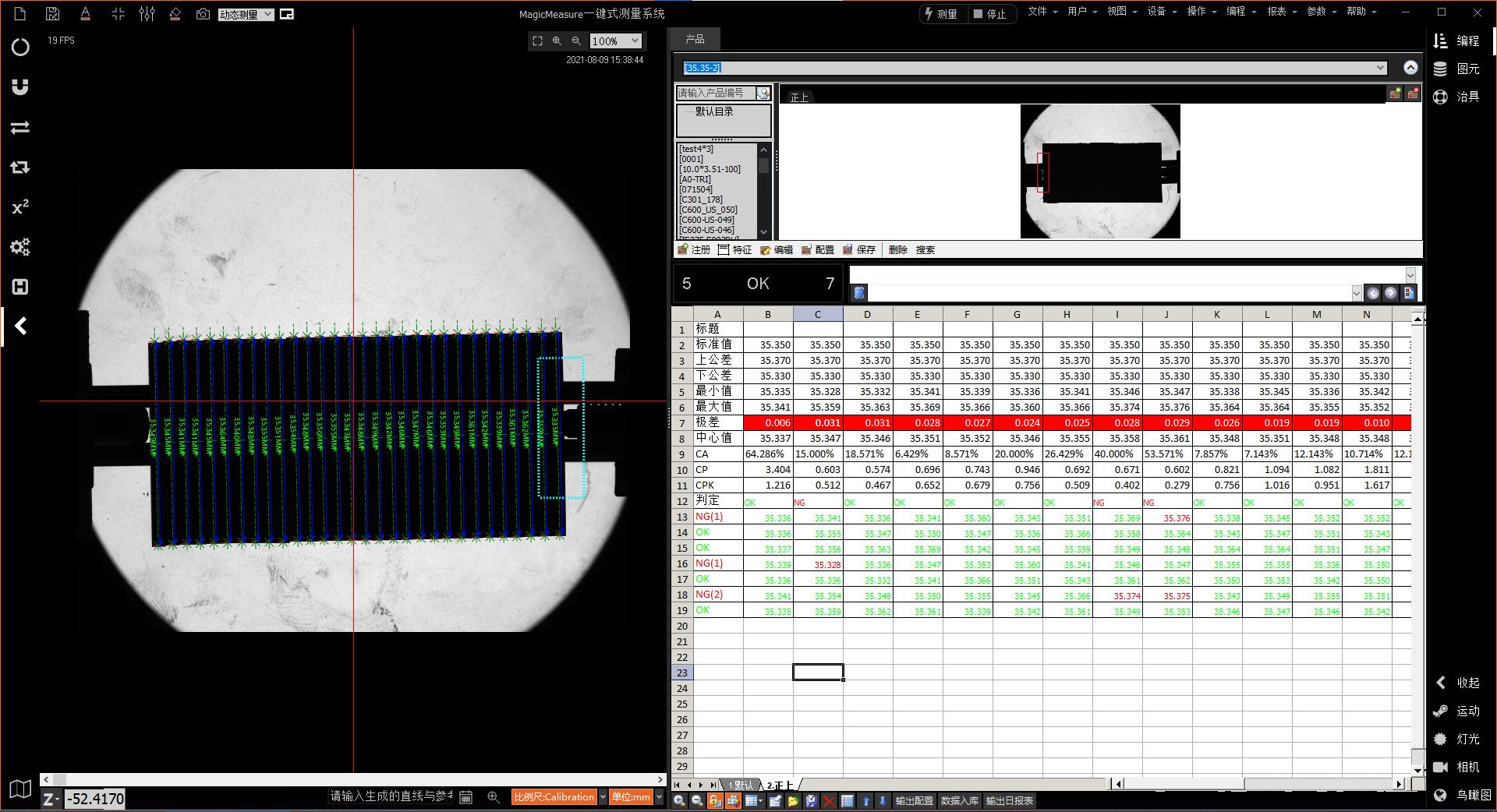Click the 特征 feature button
Image resolution: width=1497 pixels, height=812 pixels.
(735, 249)
